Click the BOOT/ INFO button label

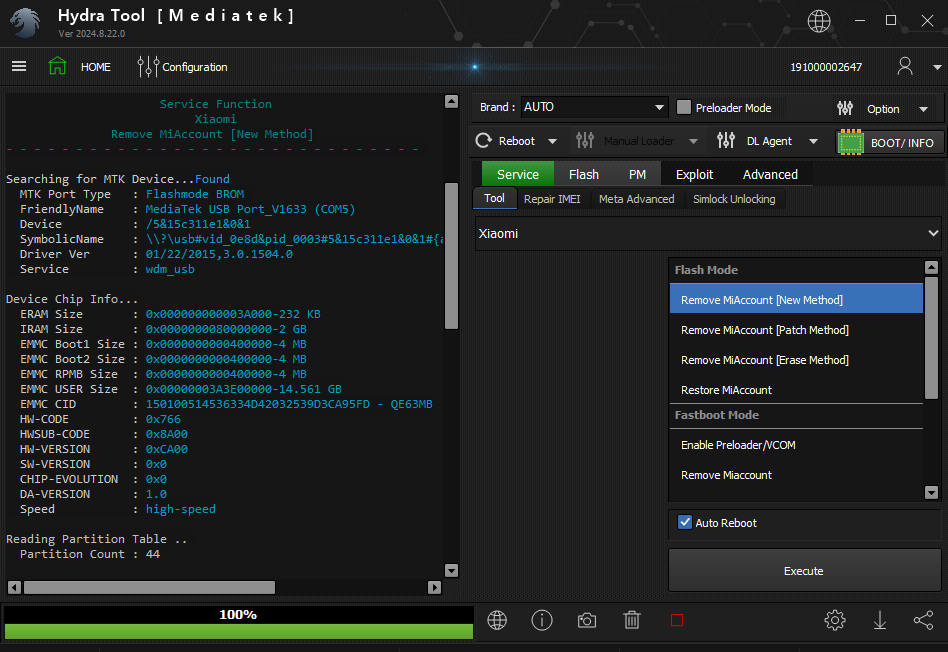902,143
